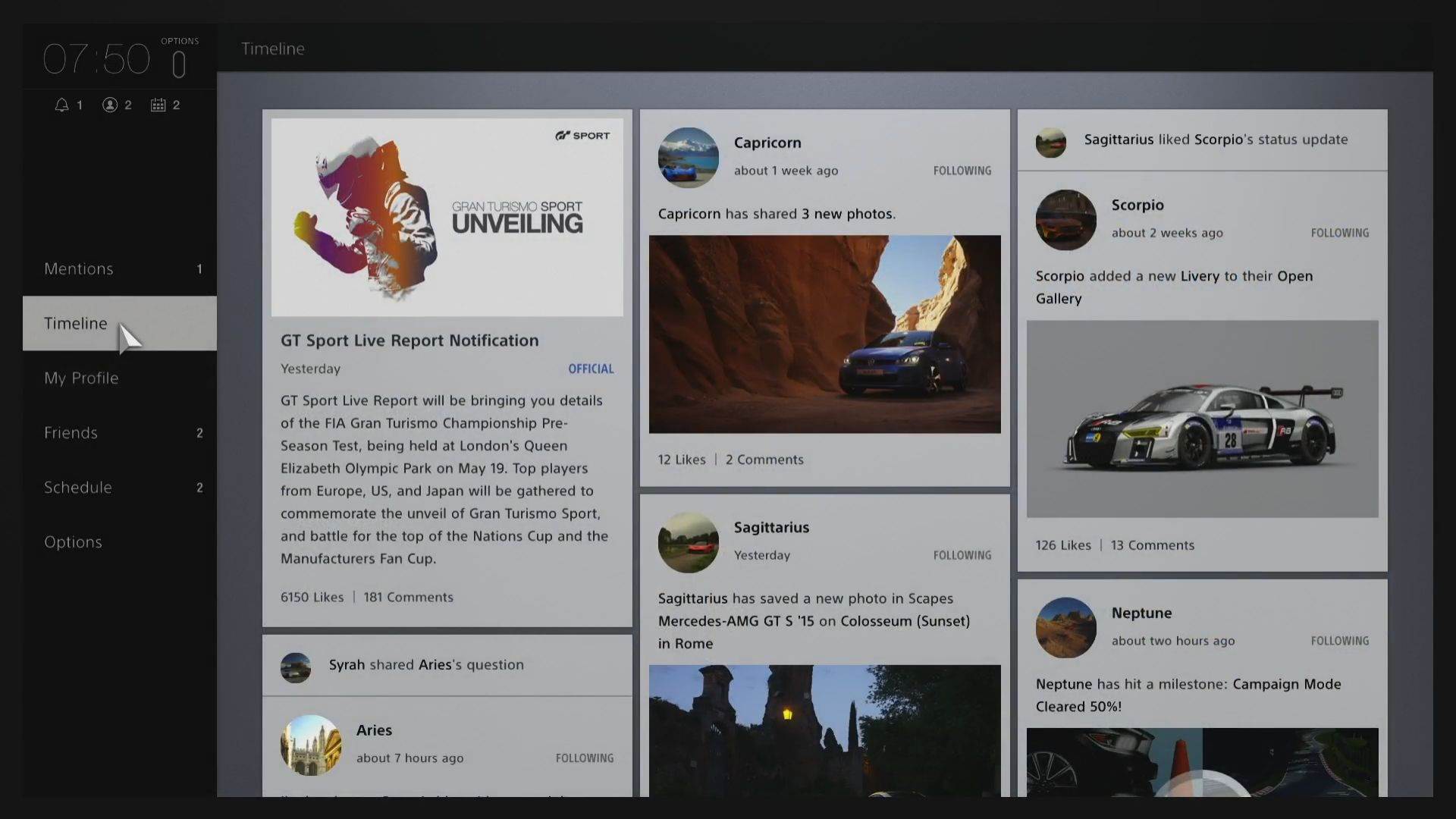The image size is (1456, 819).
Task: Click small avatar beside Syrah shared question
Action: [295, 667]
